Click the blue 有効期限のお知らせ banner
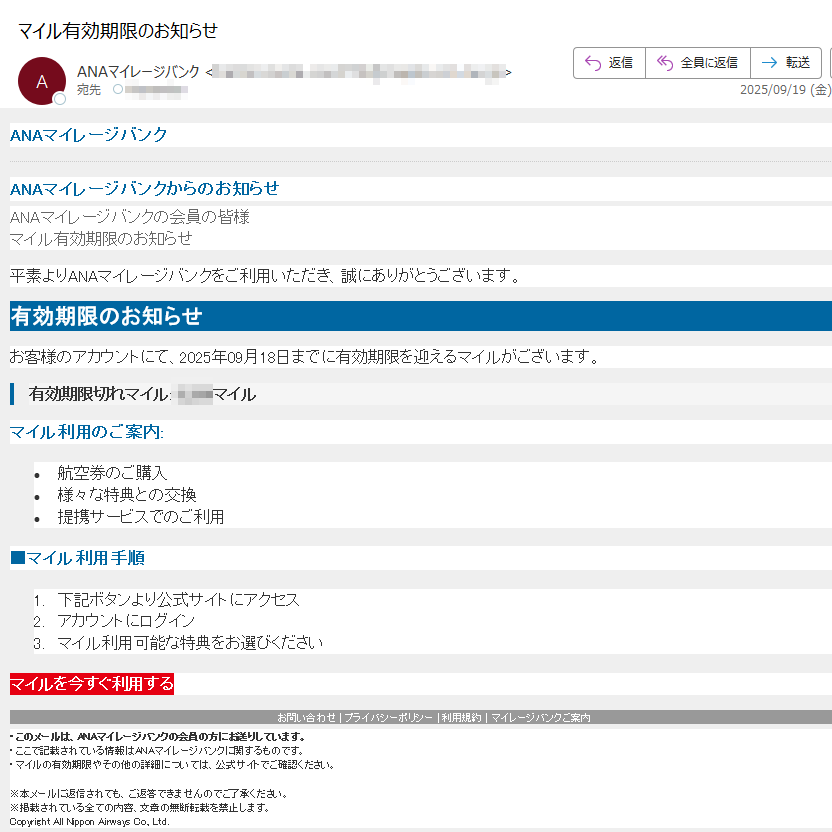The image size is (832, 832). [x=106, y=317]
